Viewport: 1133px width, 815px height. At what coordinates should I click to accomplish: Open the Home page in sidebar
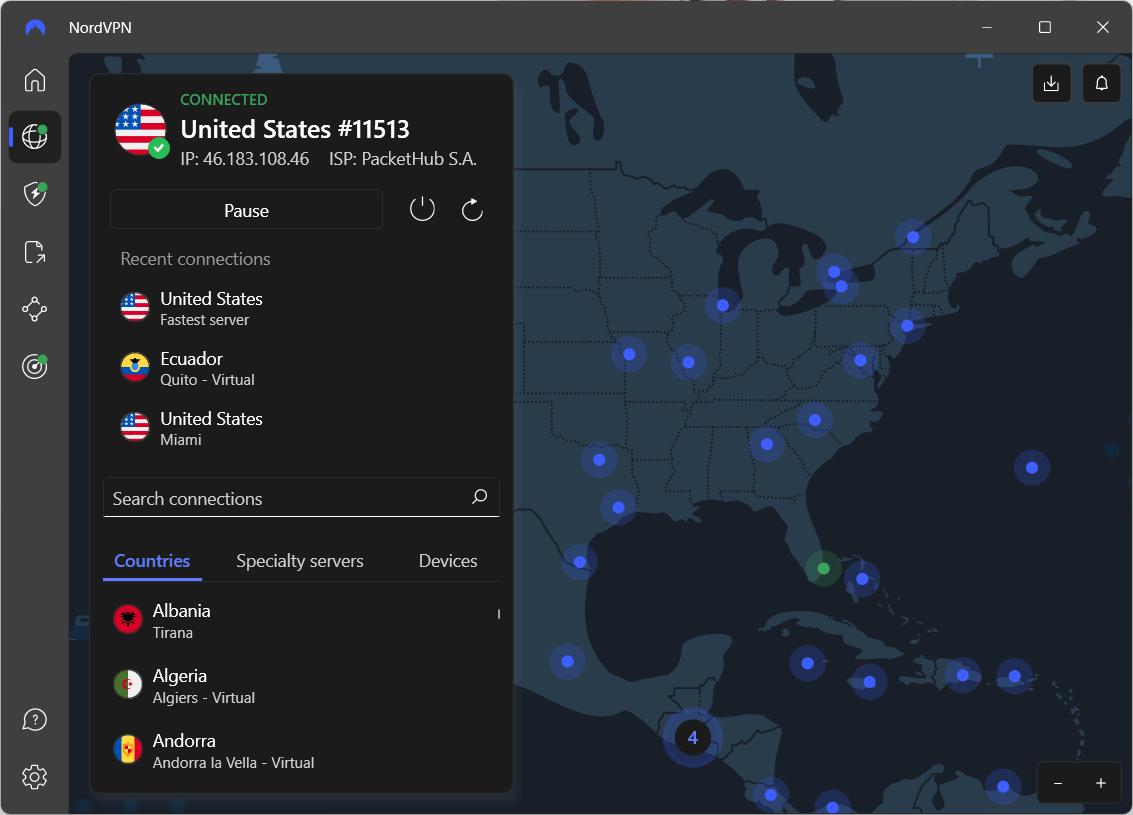[35, 80]
